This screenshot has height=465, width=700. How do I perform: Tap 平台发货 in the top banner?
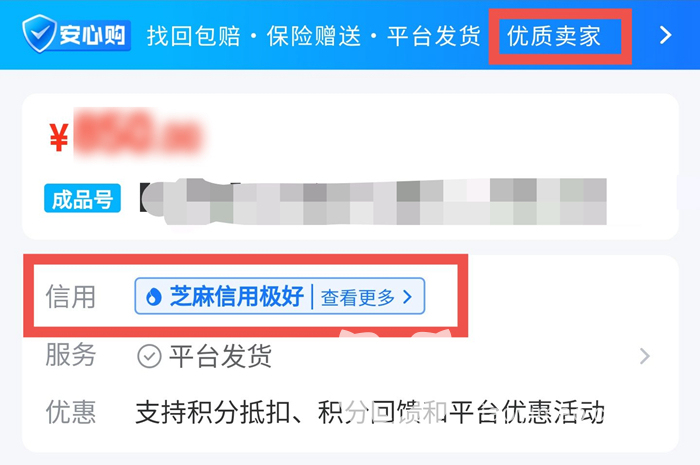[x=433, y=36]
